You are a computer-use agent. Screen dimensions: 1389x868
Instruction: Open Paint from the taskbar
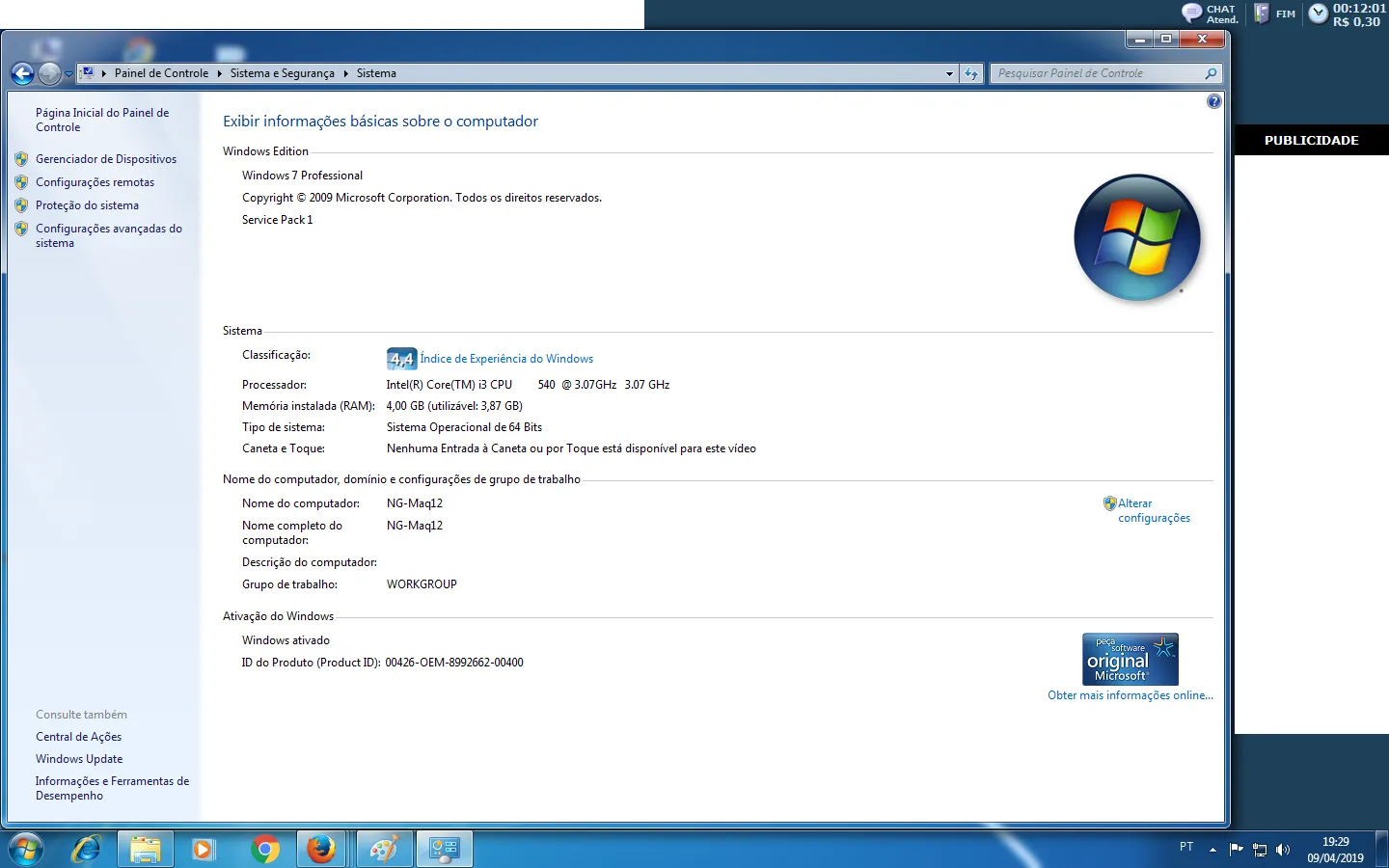[x=384, y=850]
